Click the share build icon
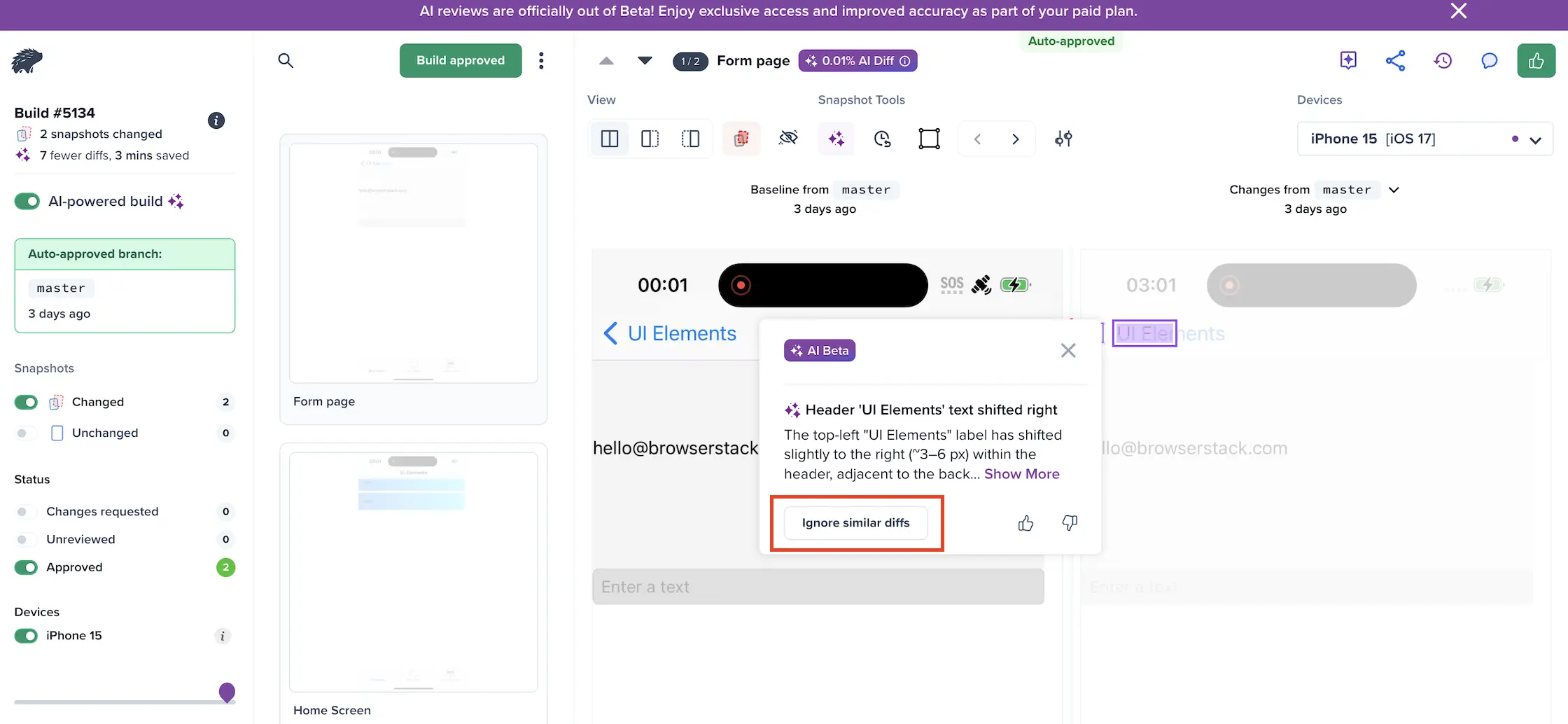 point(1395,61)
